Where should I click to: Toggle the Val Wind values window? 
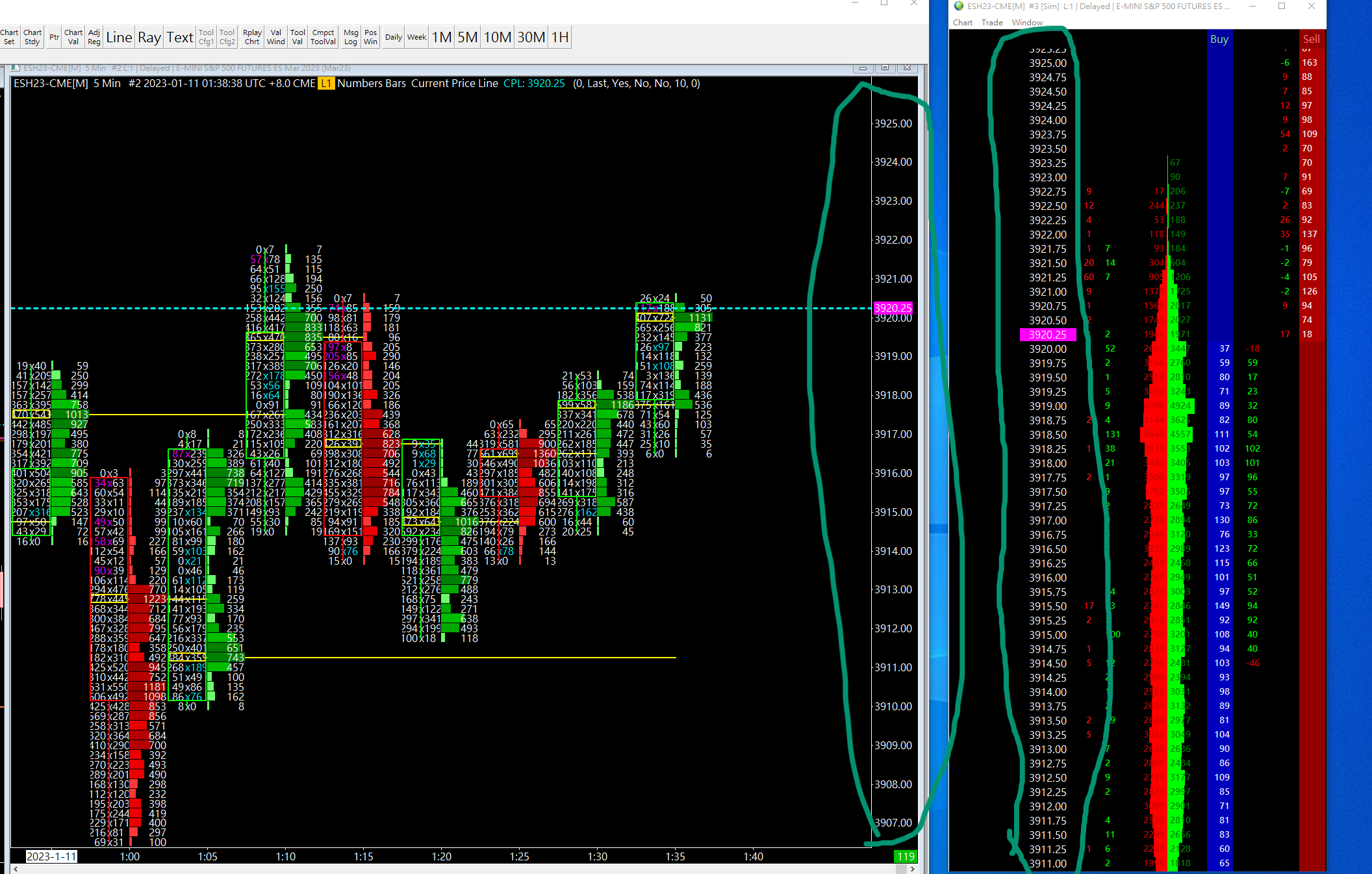276,37
